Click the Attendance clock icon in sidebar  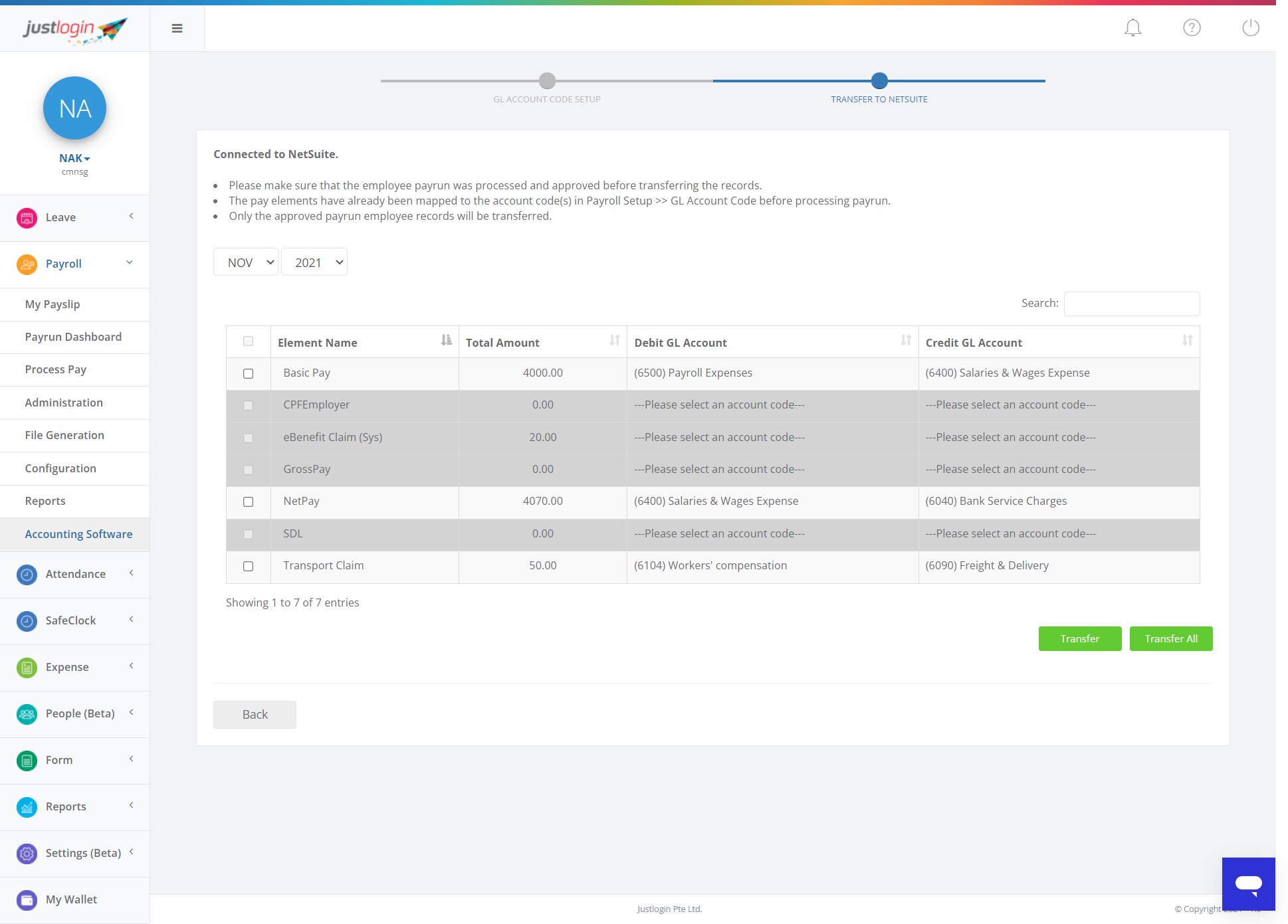click(x=27, y=574)
